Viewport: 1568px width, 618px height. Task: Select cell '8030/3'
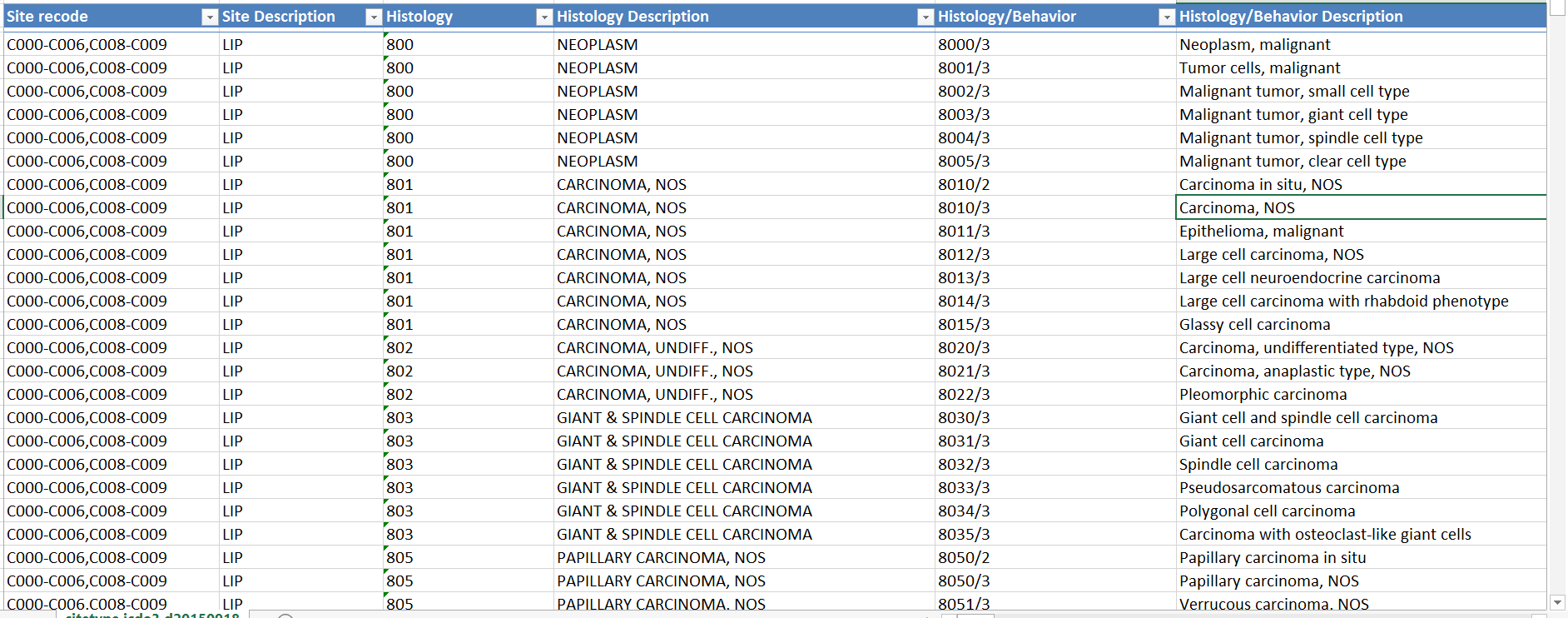[1055, 417]
